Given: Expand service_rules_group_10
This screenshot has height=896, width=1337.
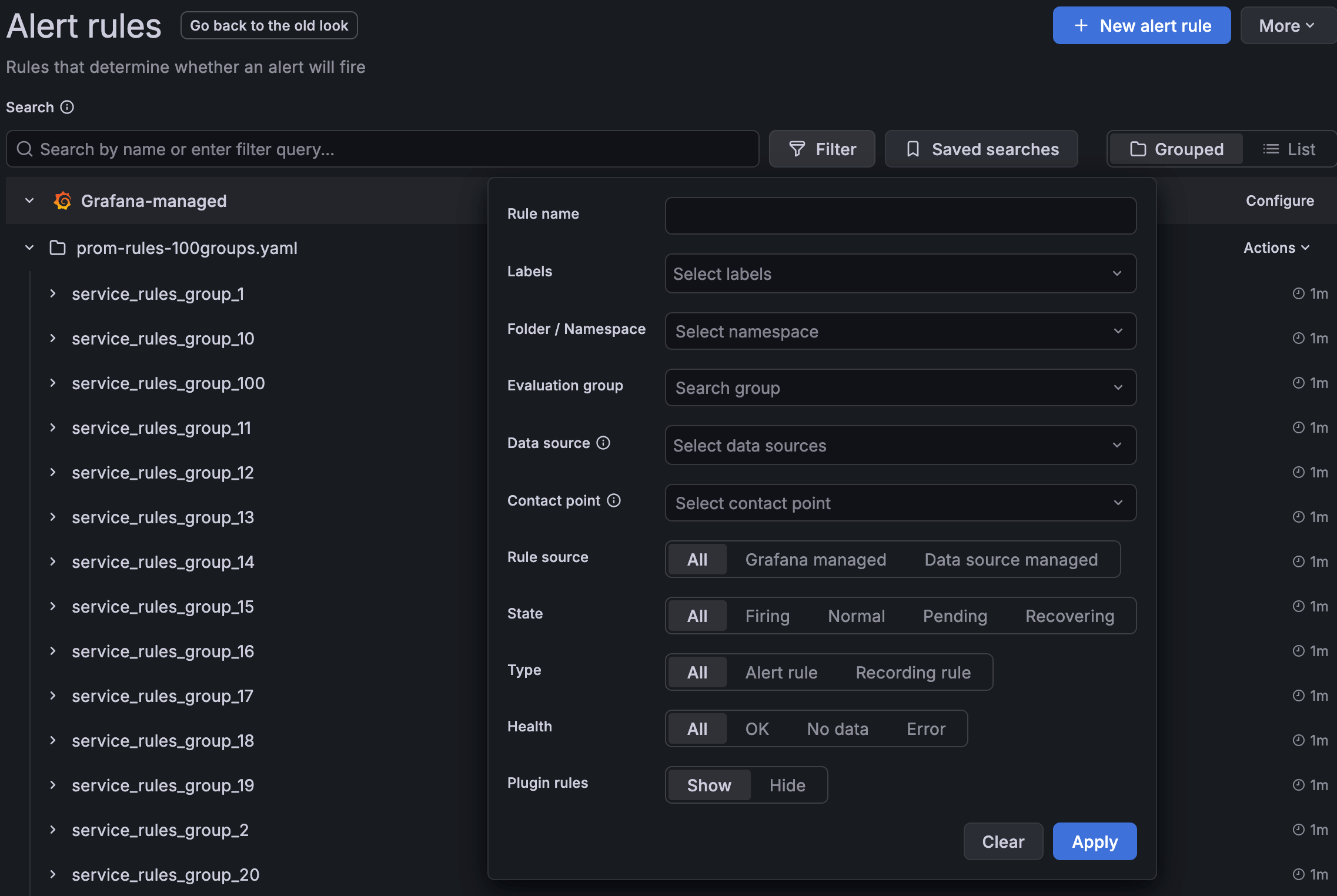Looking at the screenshot, I should pyautogui.click(x=53, y=338).
